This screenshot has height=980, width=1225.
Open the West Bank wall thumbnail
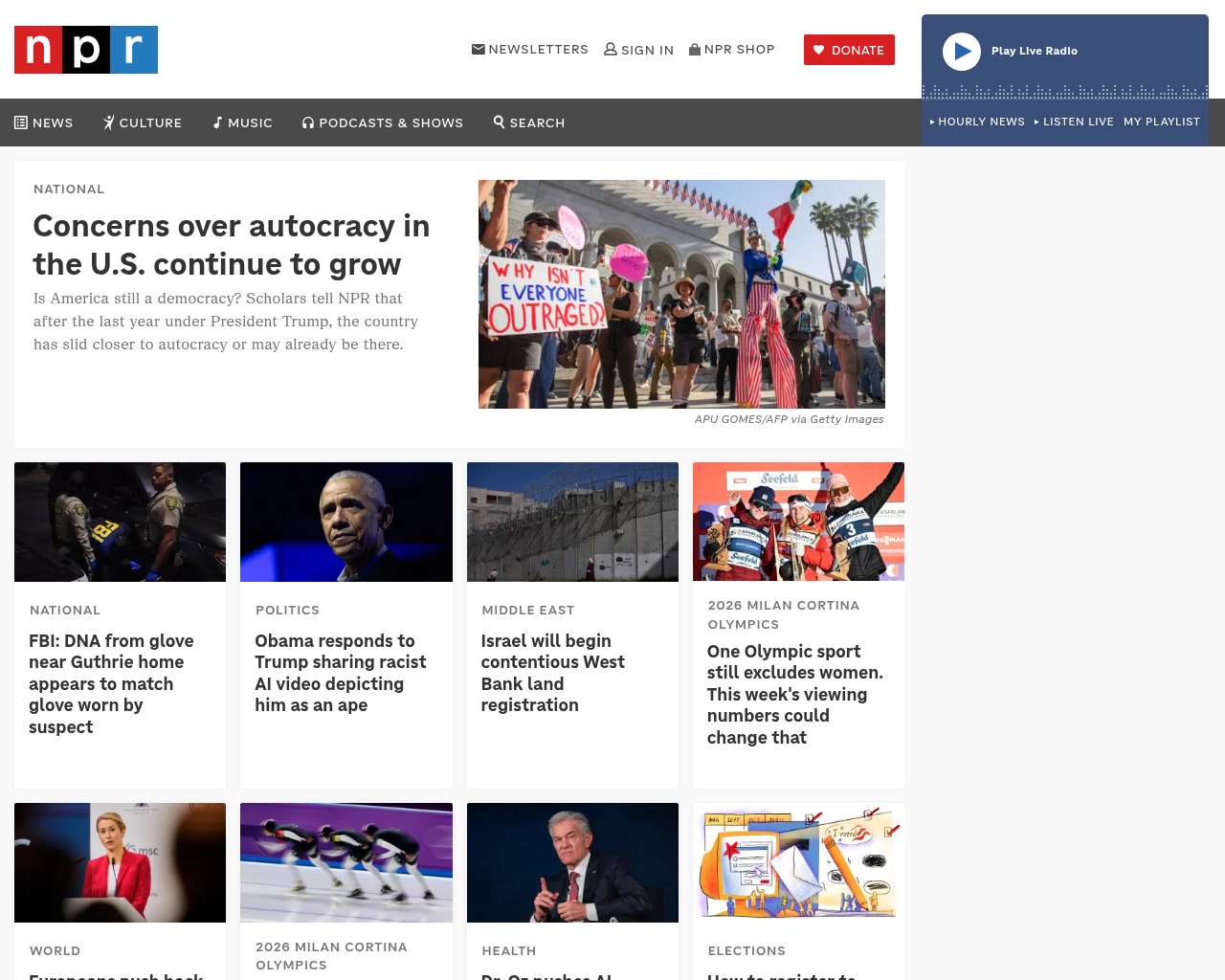[572, 522]
